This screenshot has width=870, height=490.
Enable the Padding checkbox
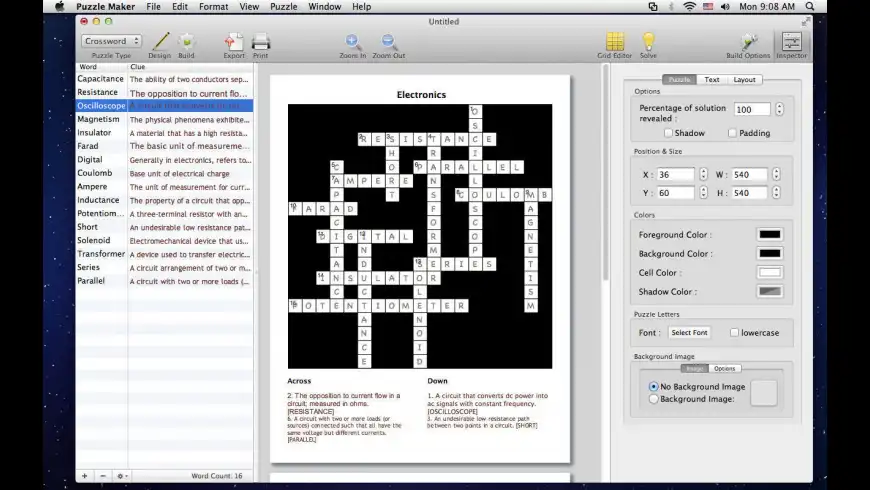733,133
